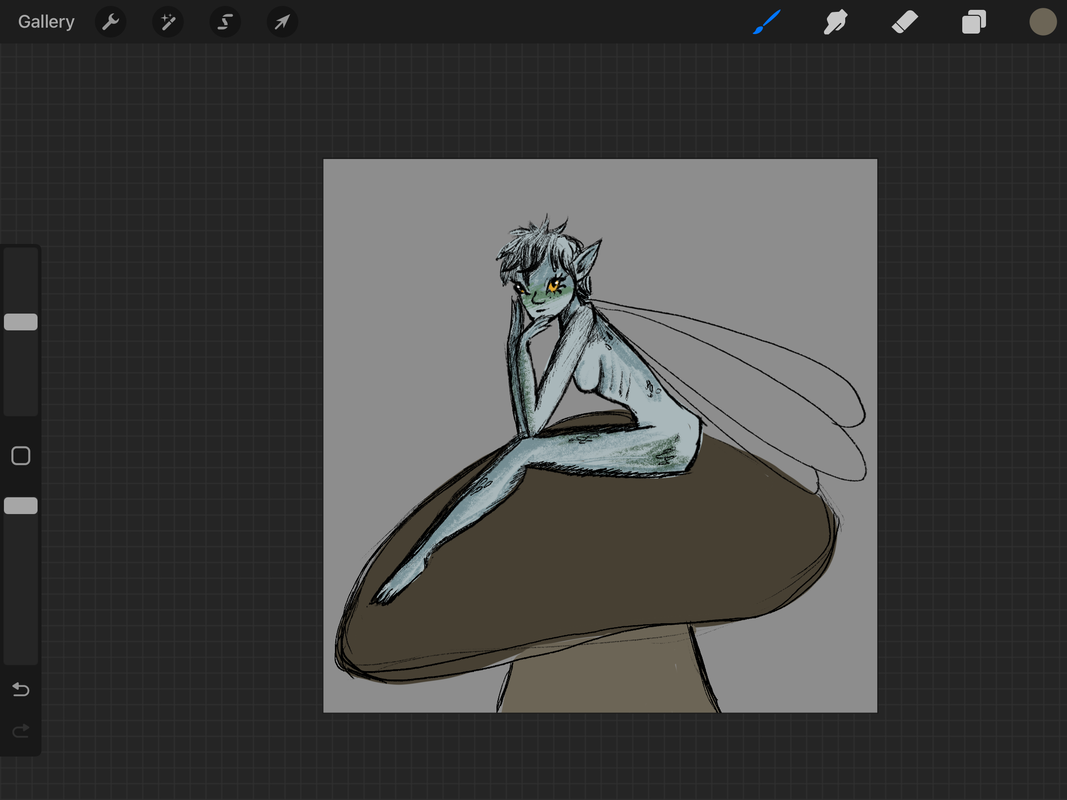Select the Eraser tool

coord(904,22)
